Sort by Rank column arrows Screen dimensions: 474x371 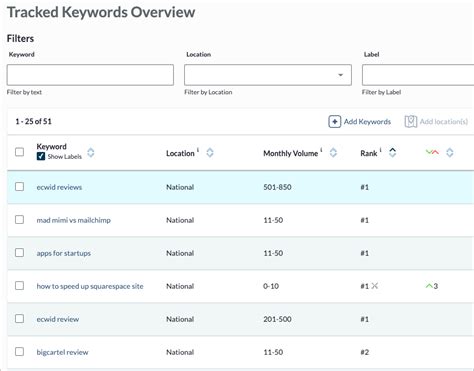point(393,153)
